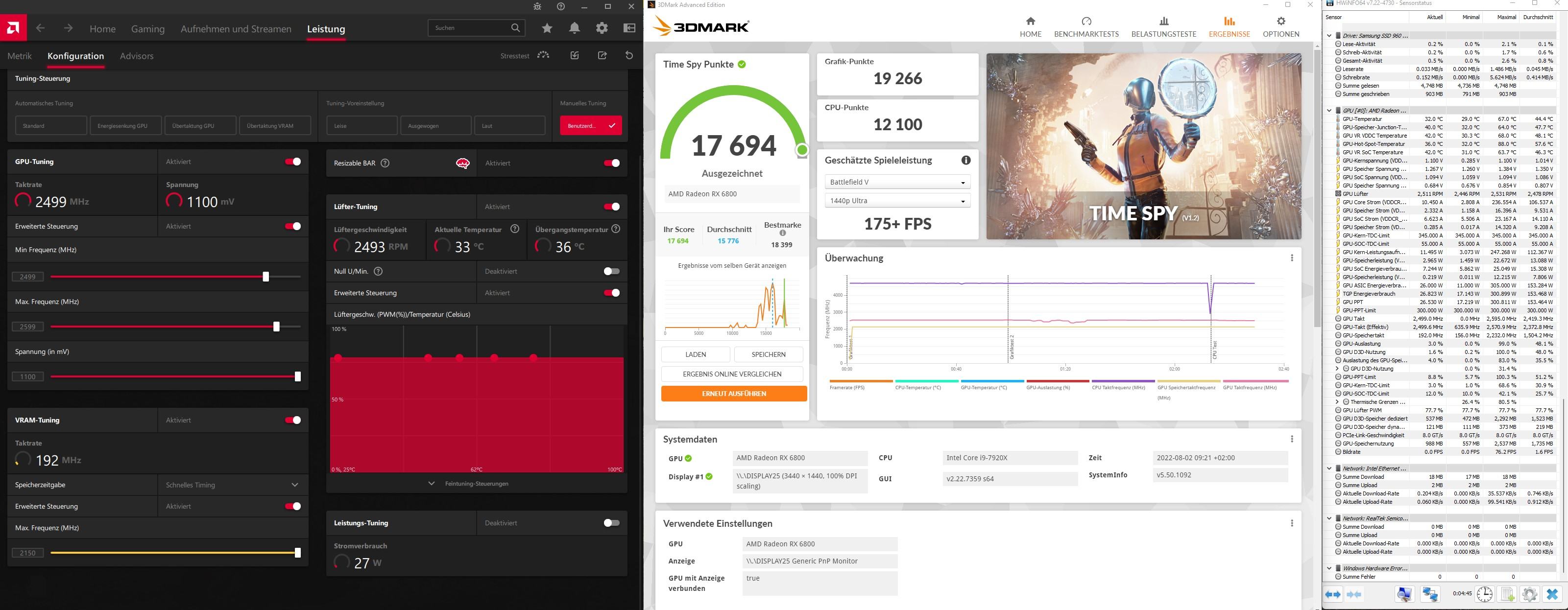Open the bug report icon in Radeon Software

coord(537,7)
